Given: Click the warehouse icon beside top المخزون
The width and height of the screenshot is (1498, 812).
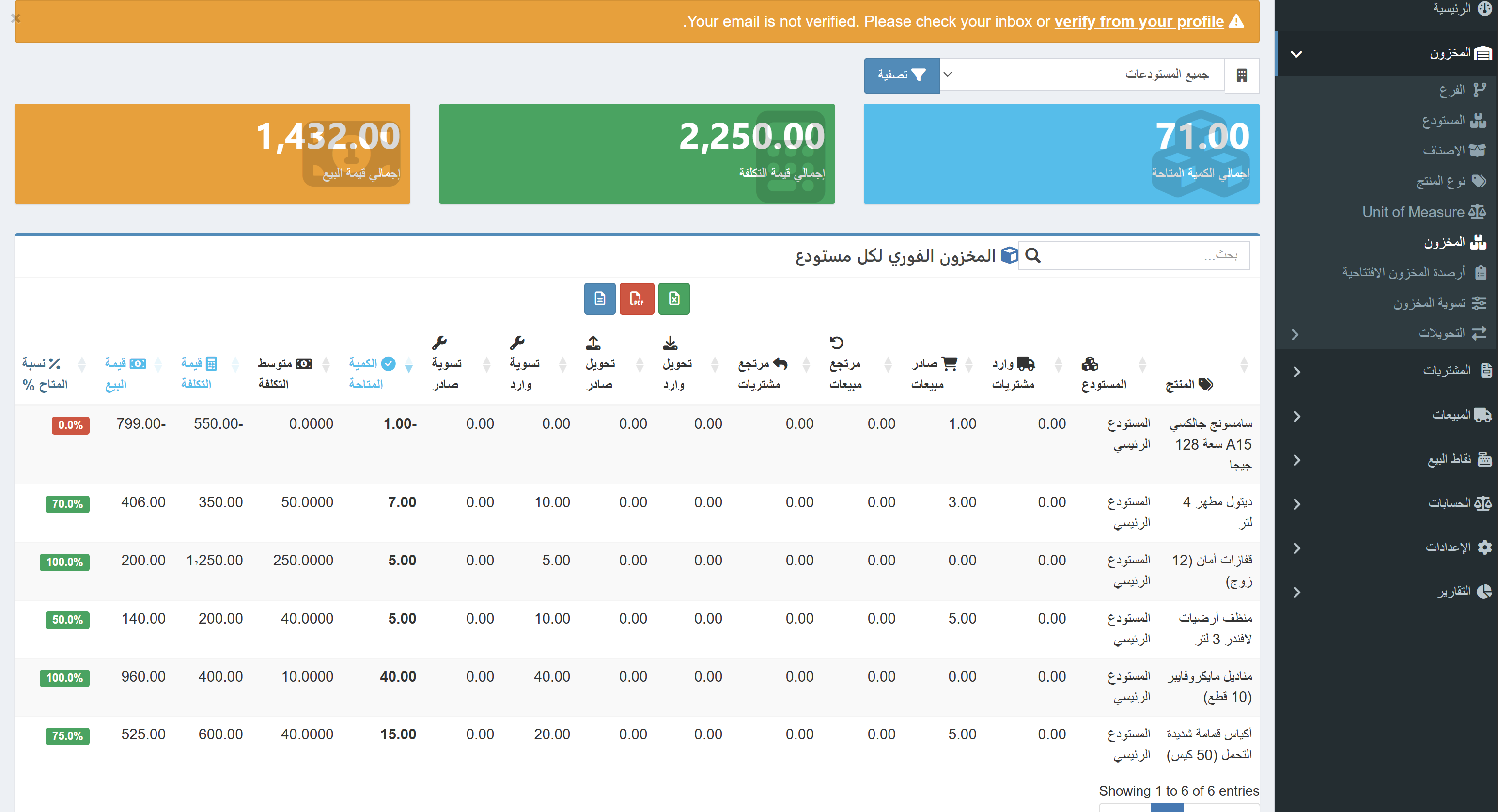Looking at the screenshot, I should (x=1483, y=53).
